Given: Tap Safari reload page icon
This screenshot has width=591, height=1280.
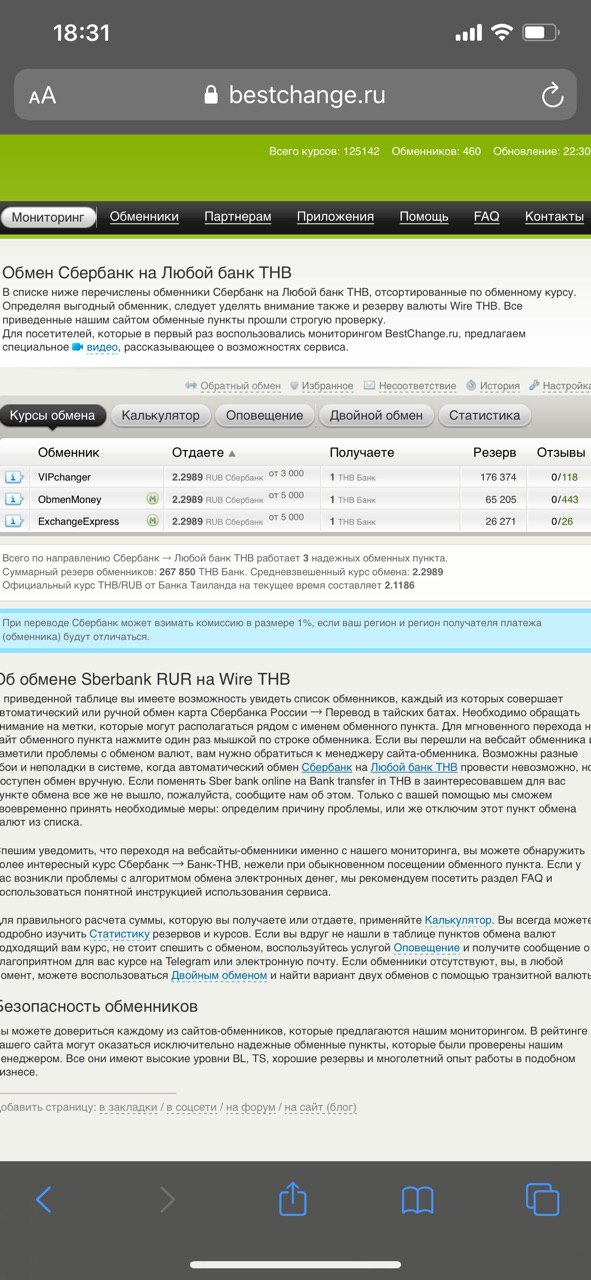Looking at the screenshot, I should point(552,95).
